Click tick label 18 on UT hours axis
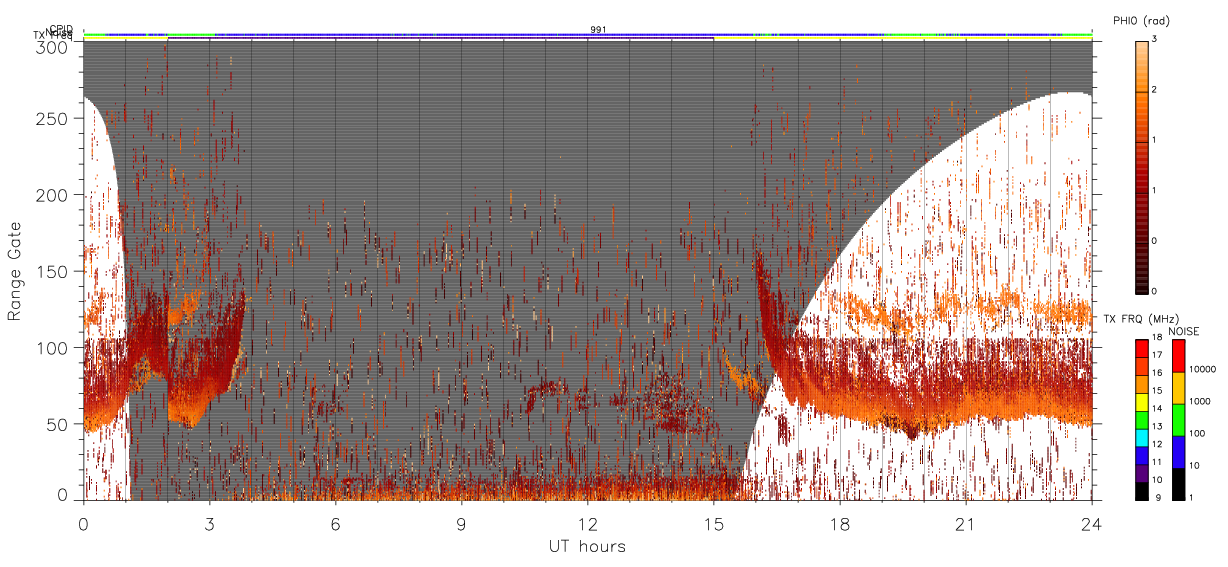The width and height of the screenshot is (1228, 567). coord(840,523)
